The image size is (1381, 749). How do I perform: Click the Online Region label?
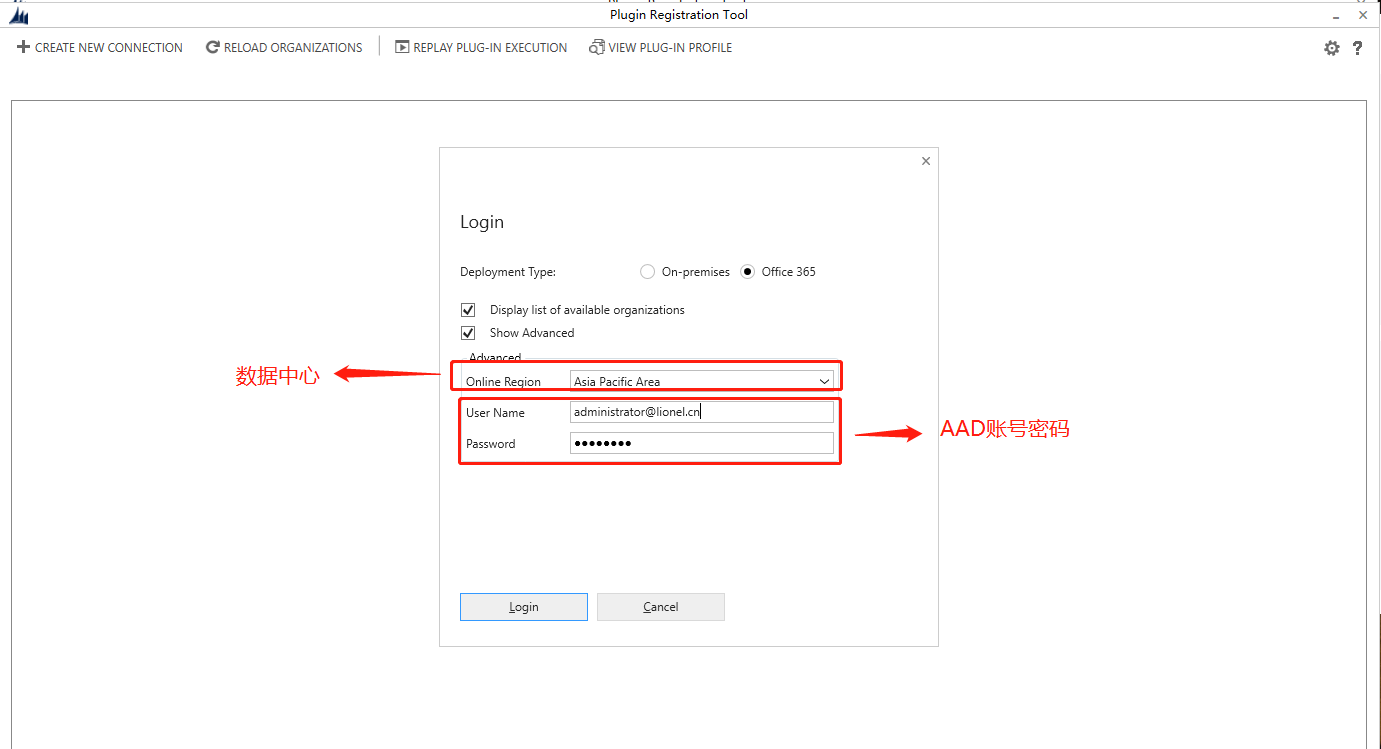(503, 382)
